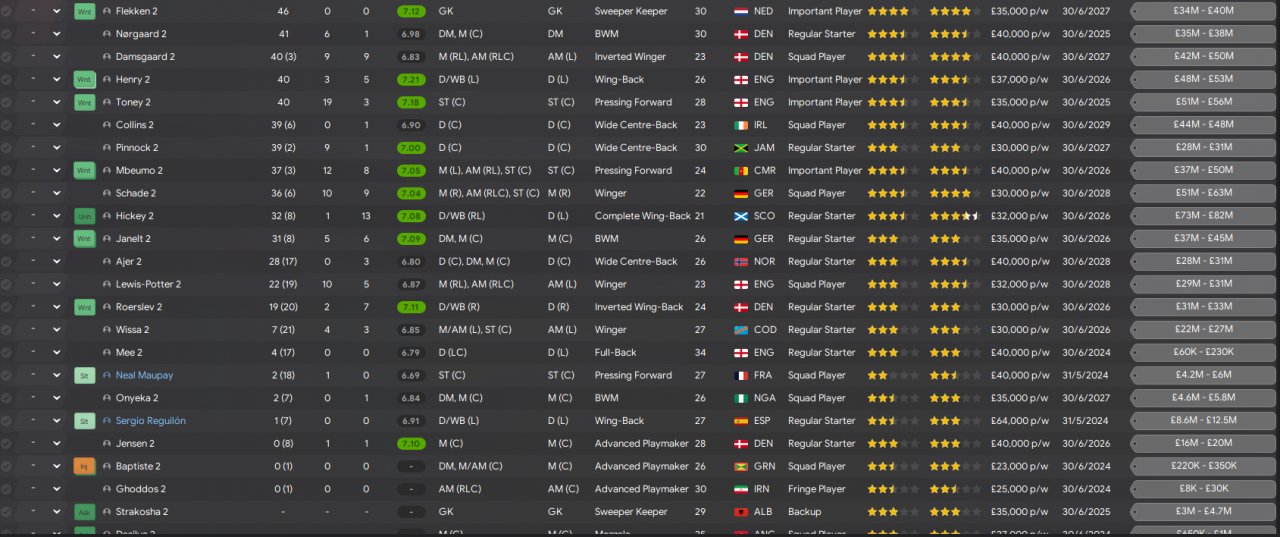The image size is (1280, 537).
Task: Click the Cameroon flag in Mbeumo's row
Action: click(x=741, y=170)
